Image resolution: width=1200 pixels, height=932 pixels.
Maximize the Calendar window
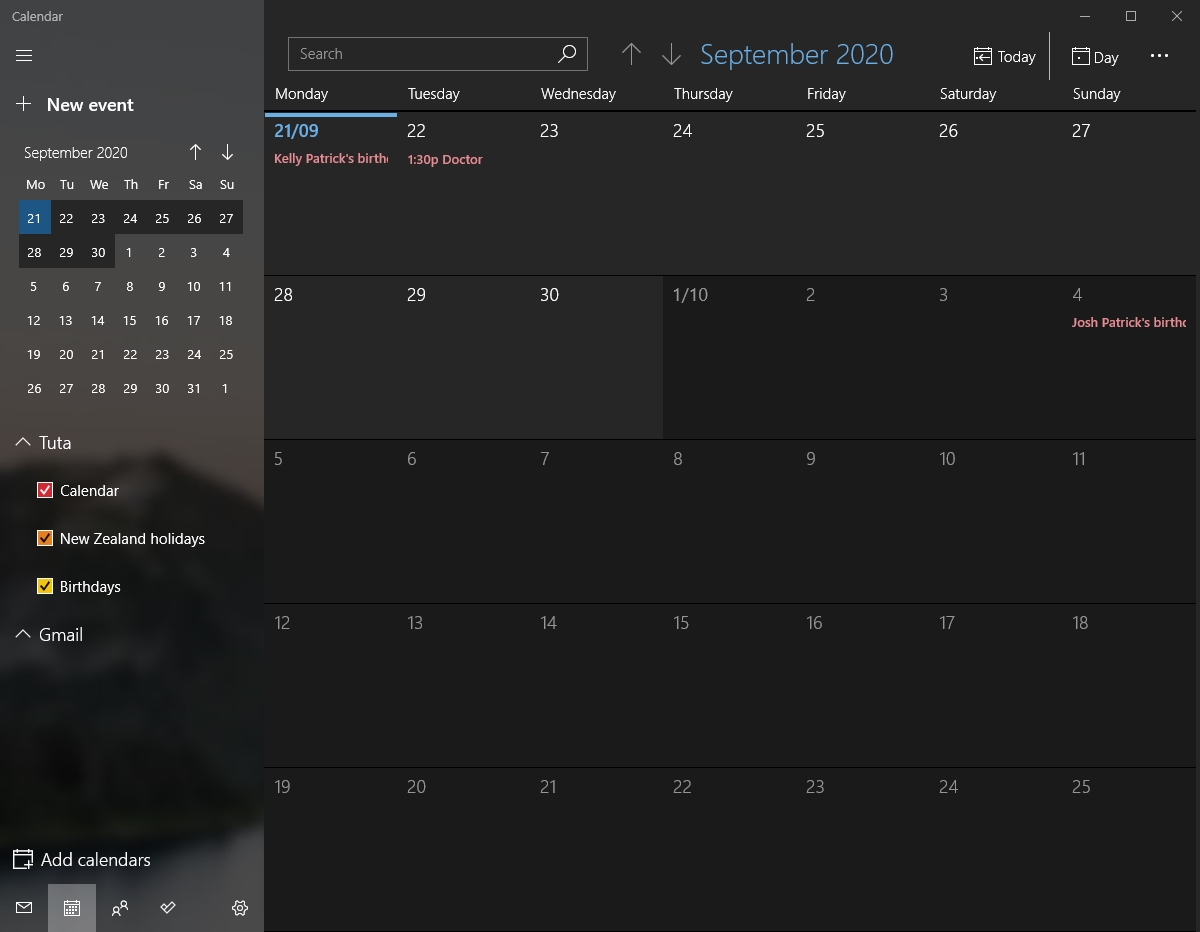tap(1131, 16)
